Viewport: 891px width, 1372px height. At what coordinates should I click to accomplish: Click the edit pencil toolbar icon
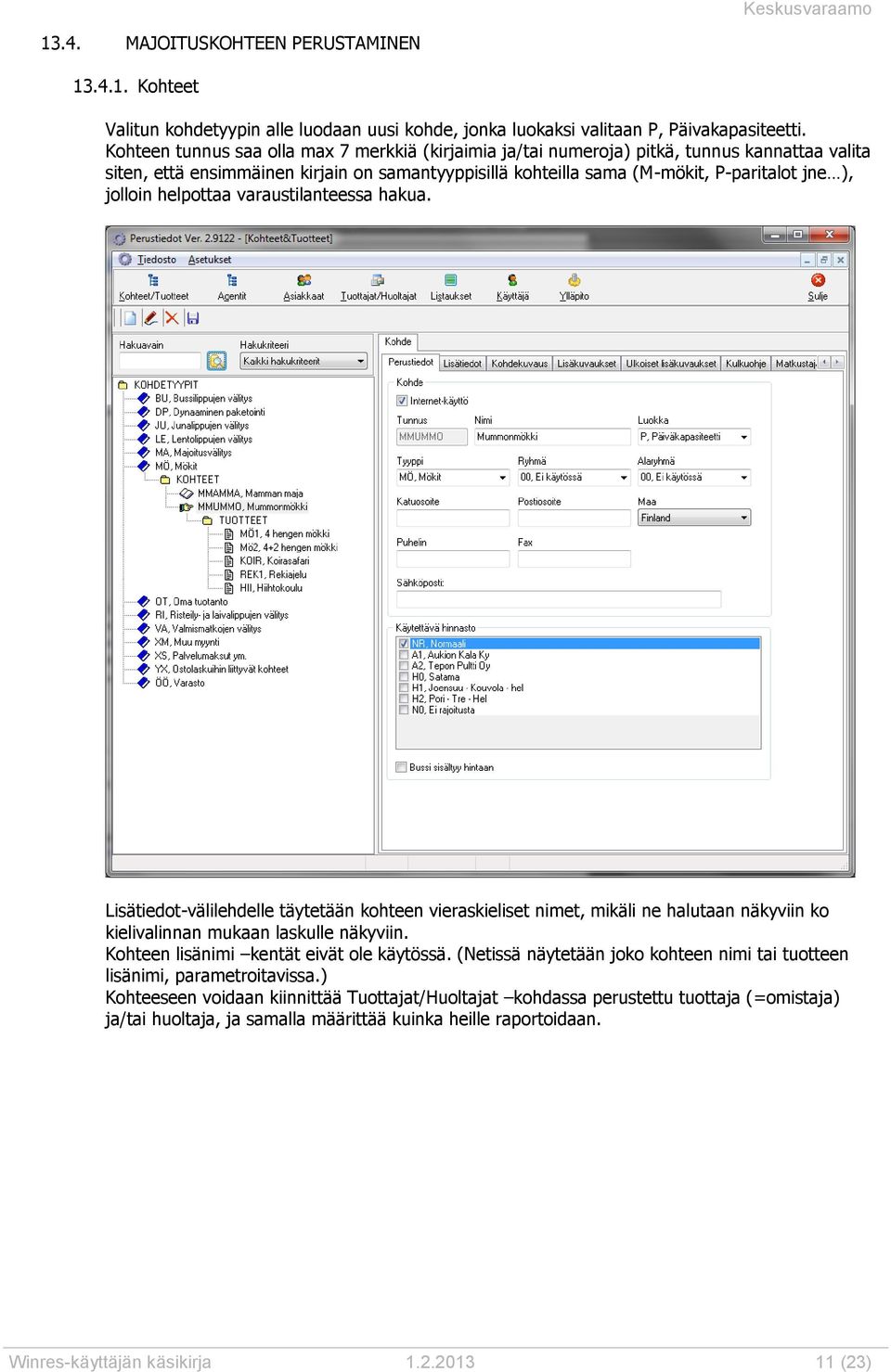click(150, 318)
